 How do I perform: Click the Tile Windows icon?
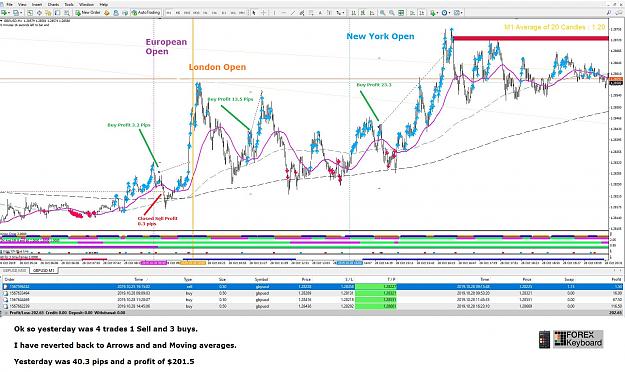pos(401,13)
